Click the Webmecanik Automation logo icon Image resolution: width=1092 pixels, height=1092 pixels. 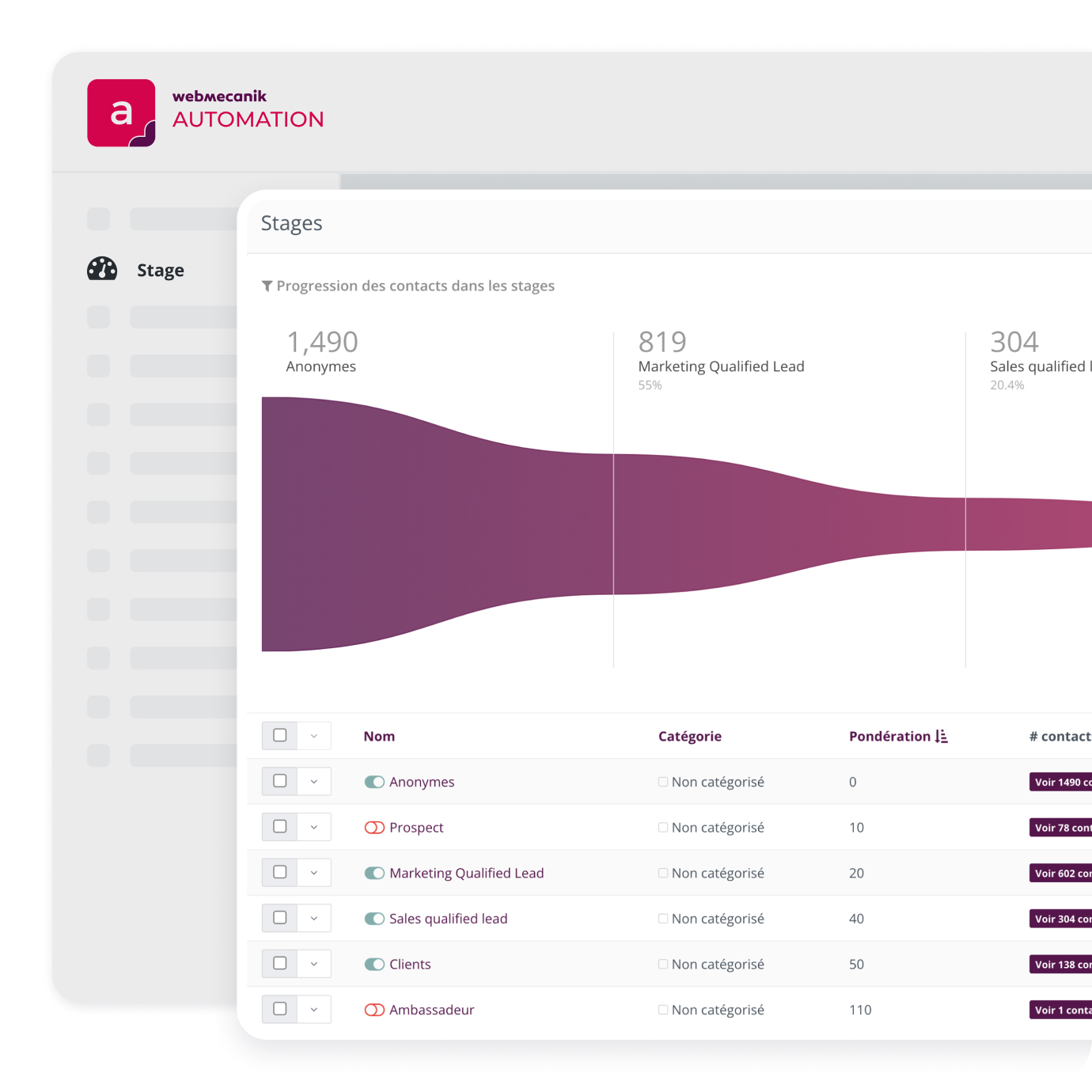pos(121,113)
